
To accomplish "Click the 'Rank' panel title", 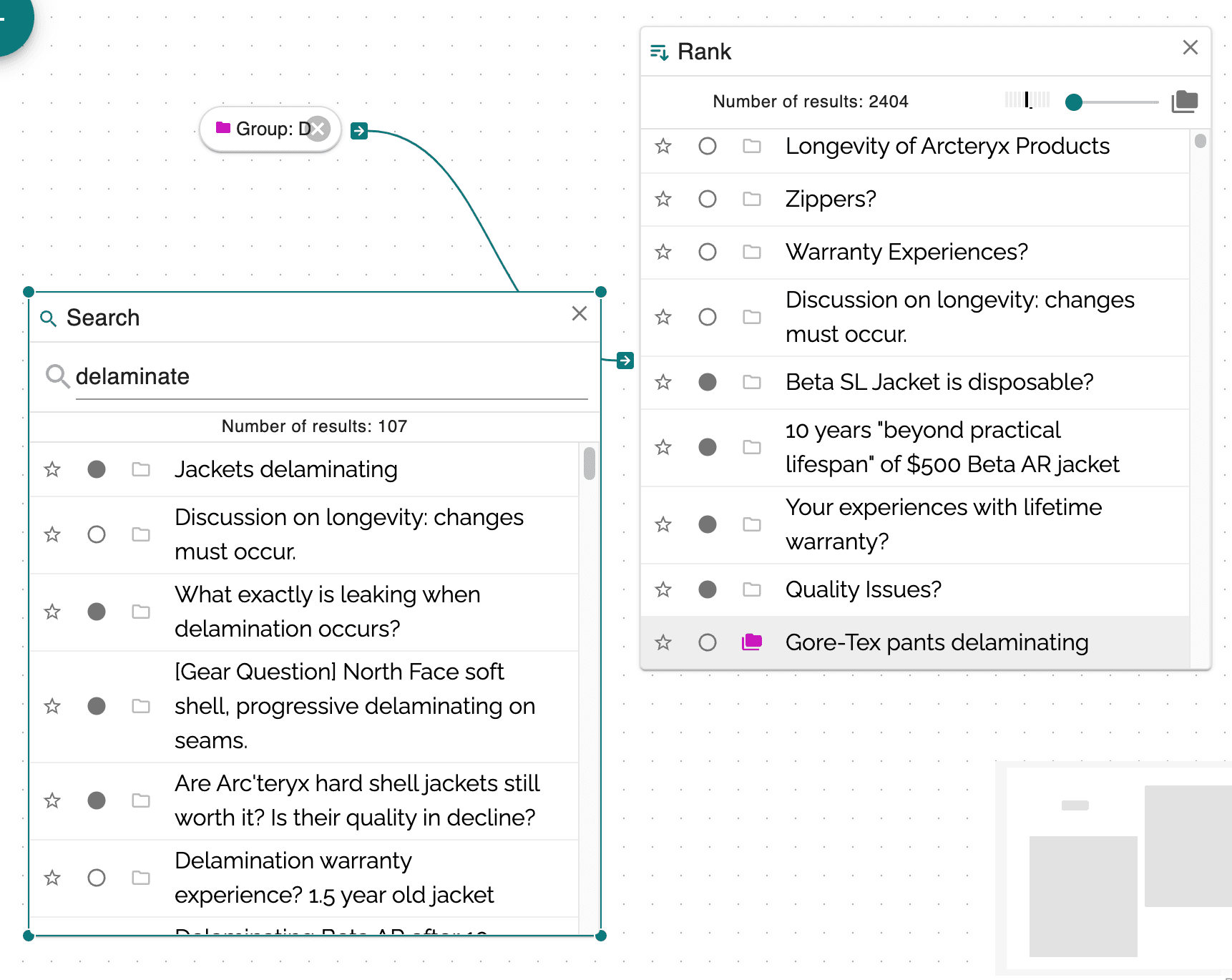I will tap(705, 52).
